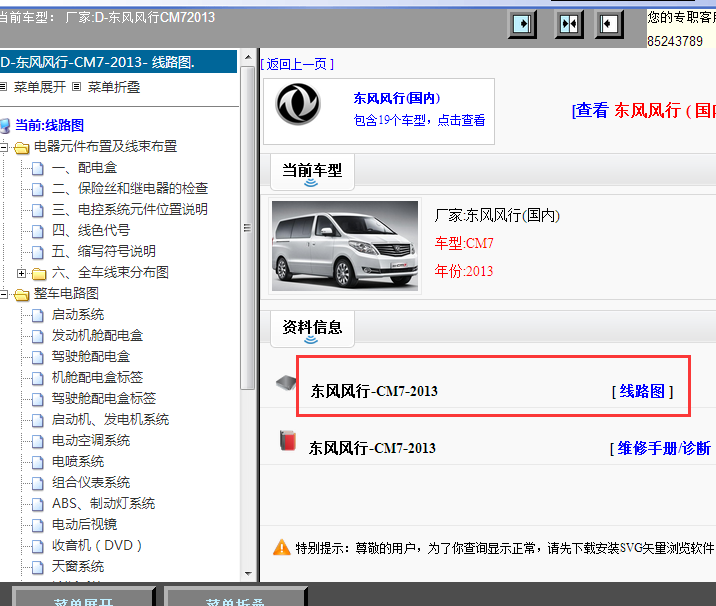Image resolution: width=716 pixels, height=606 pixels.
Task: Open 电动后视镜 tree item
Action: 84,524
